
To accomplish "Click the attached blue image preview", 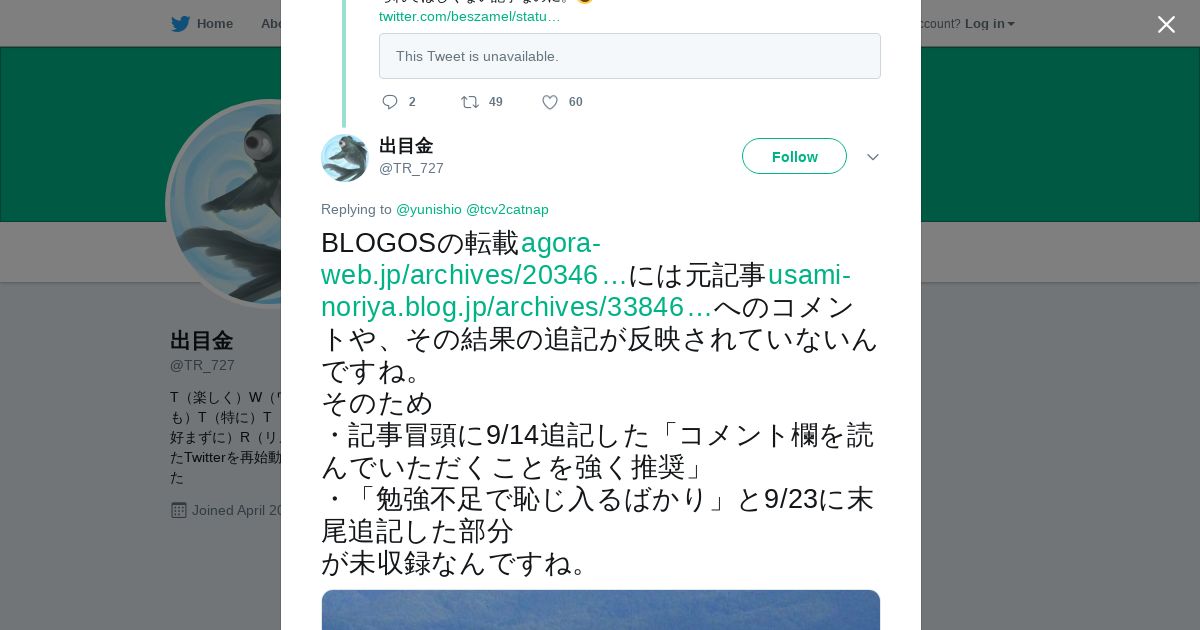I will [601, 610].
